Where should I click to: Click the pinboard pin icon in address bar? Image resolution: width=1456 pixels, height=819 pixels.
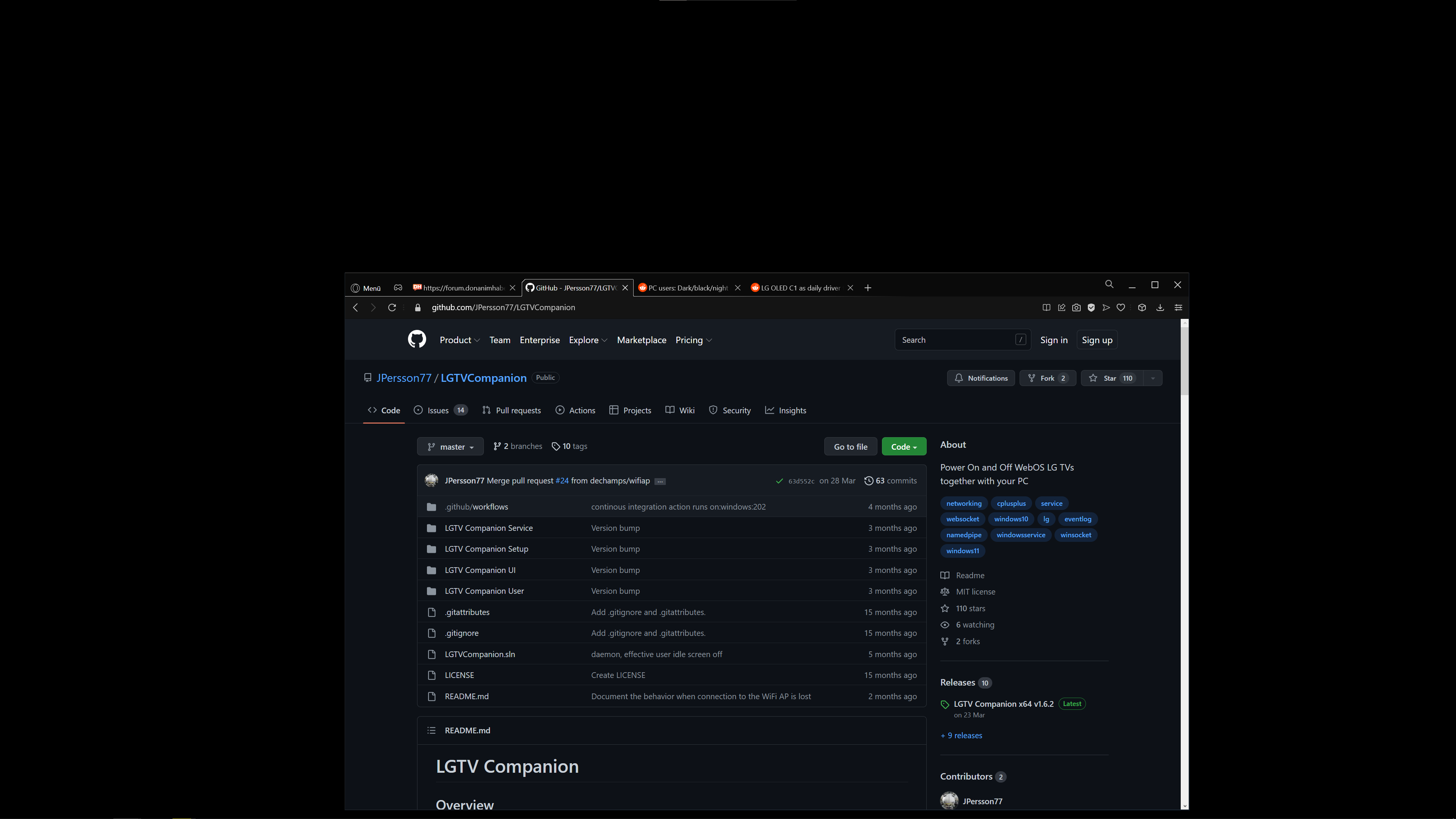(x=1062, y=308)
